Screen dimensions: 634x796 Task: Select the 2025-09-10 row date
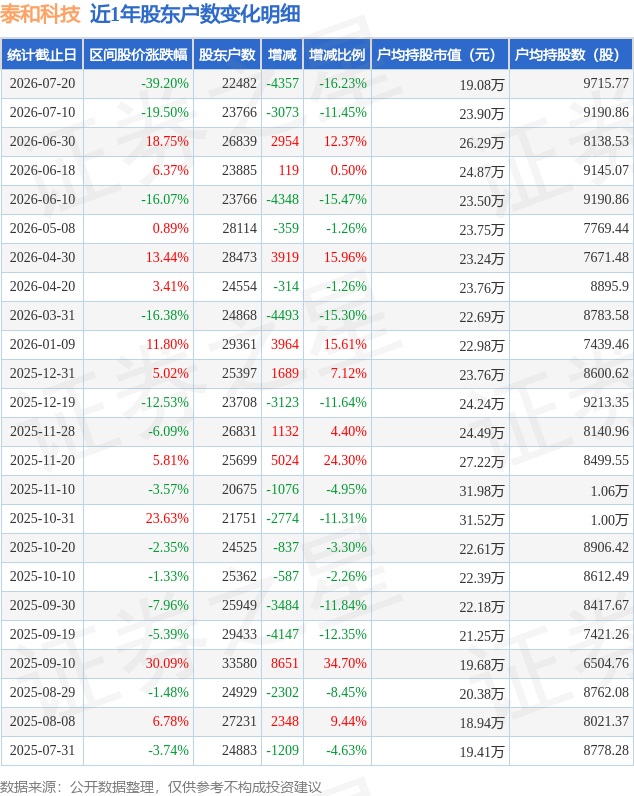42,663
